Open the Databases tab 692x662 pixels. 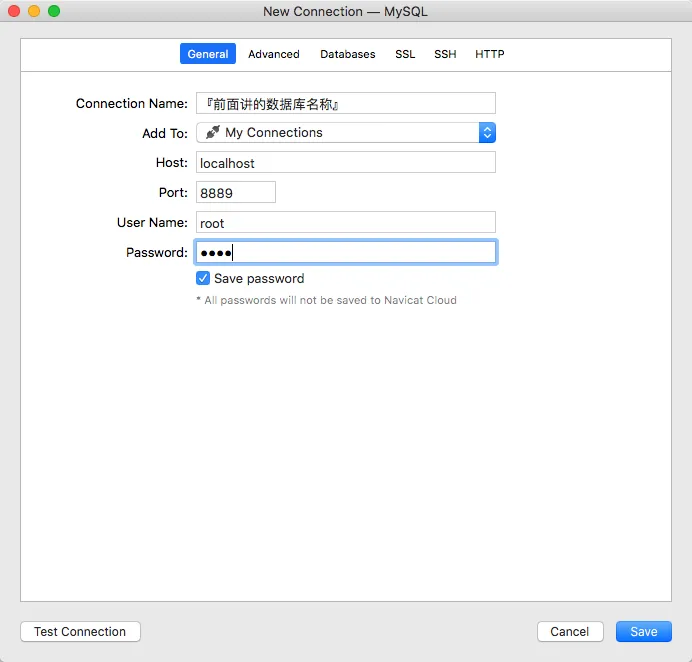click(348, 54)
